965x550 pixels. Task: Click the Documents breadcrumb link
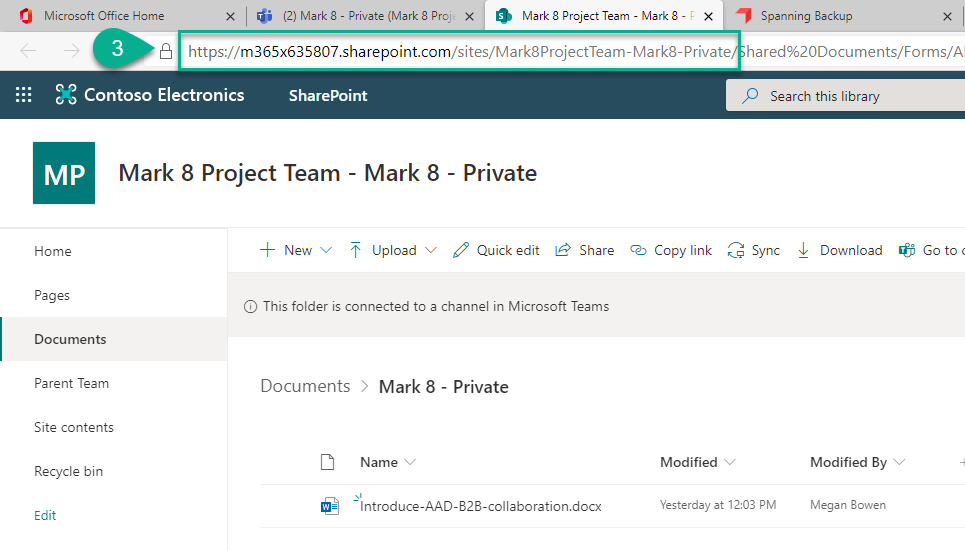305,386
